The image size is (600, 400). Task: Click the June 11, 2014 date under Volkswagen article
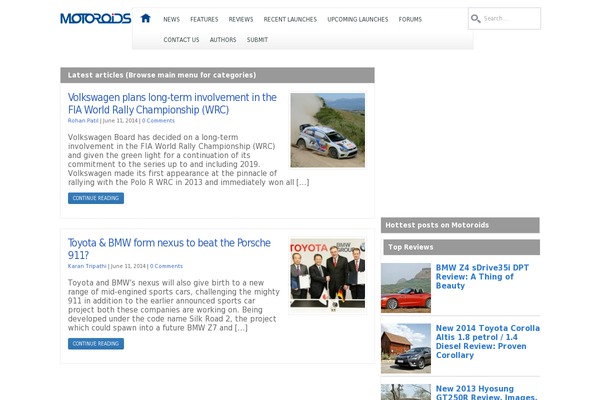(x=120, y=121)
